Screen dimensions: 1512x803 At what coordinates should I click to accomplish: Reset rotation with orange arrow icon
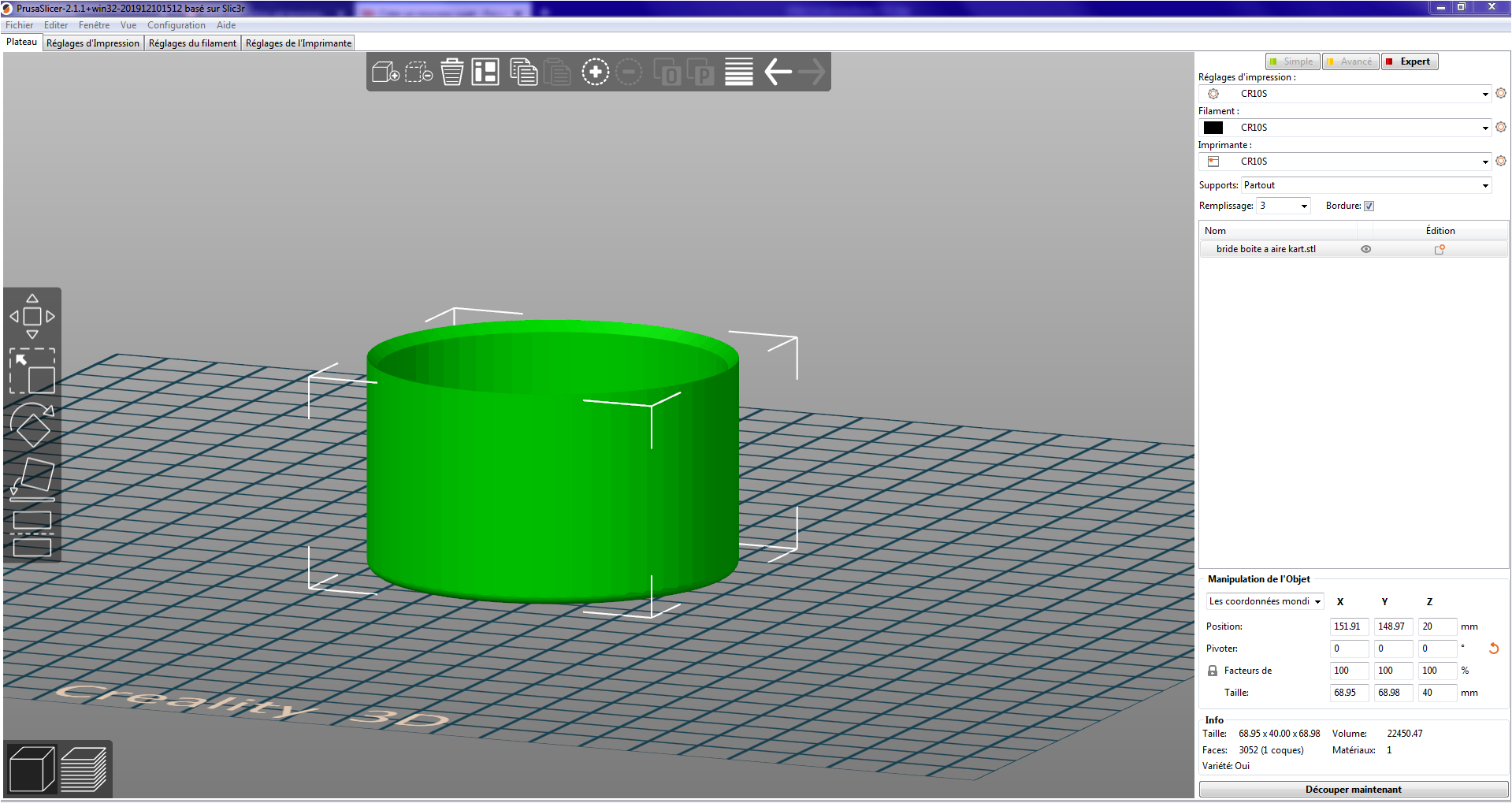tap(1494, 649)
